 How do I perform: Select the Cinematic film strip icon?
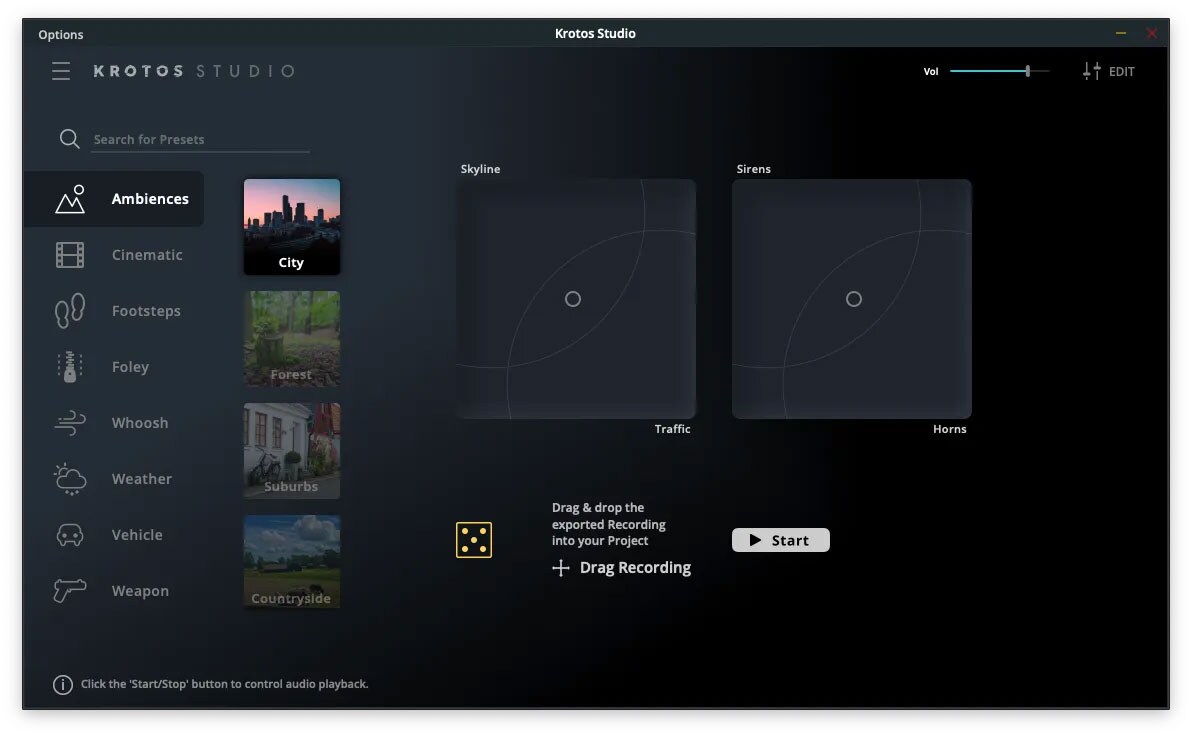70,255
